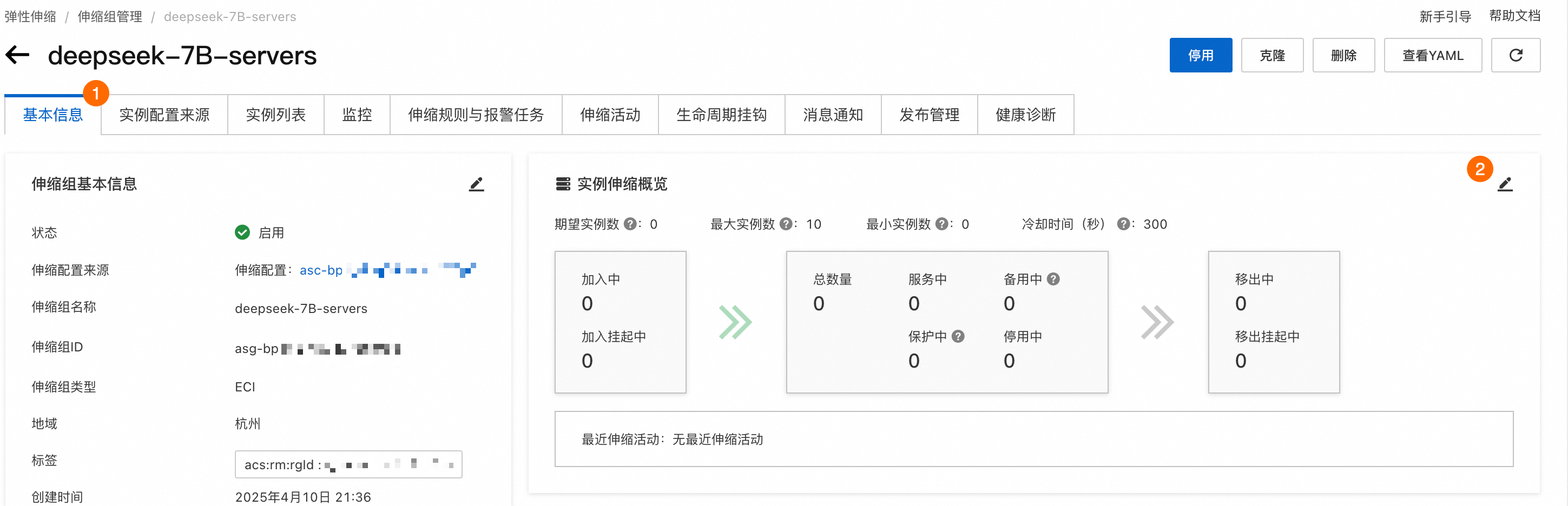This screenshot has height=506, width=1568.
Task: Click the green 启用 status check icon
Action: (x=242, y=232)
